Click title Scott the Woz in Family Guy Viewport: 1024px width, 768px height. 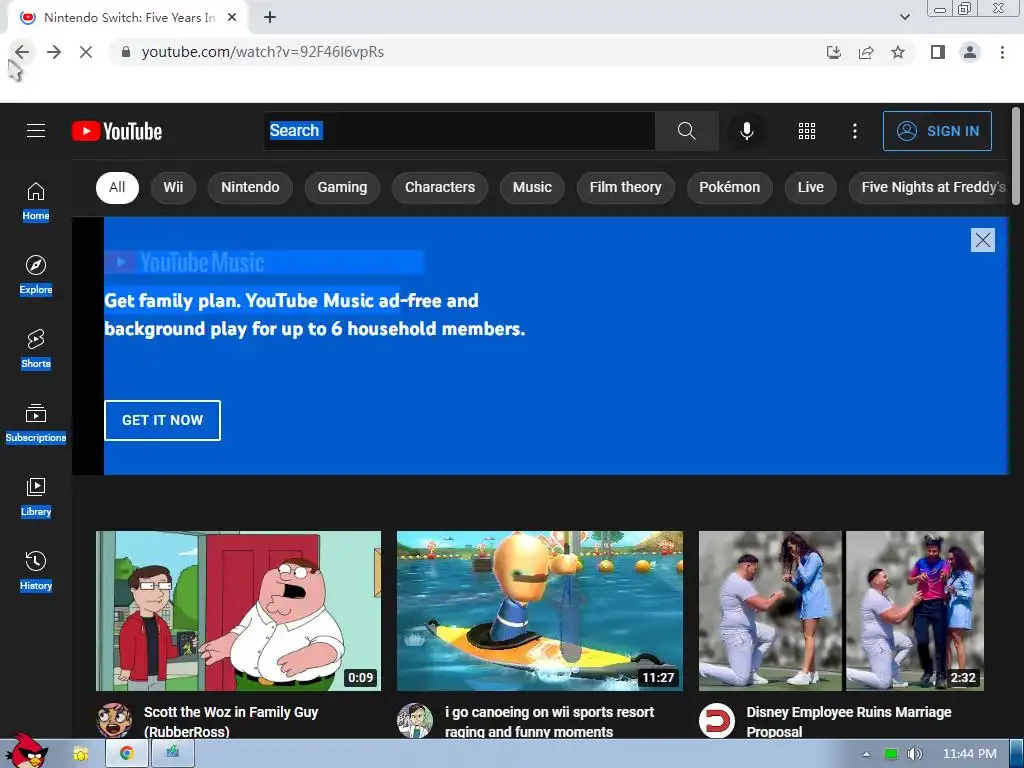231,722
